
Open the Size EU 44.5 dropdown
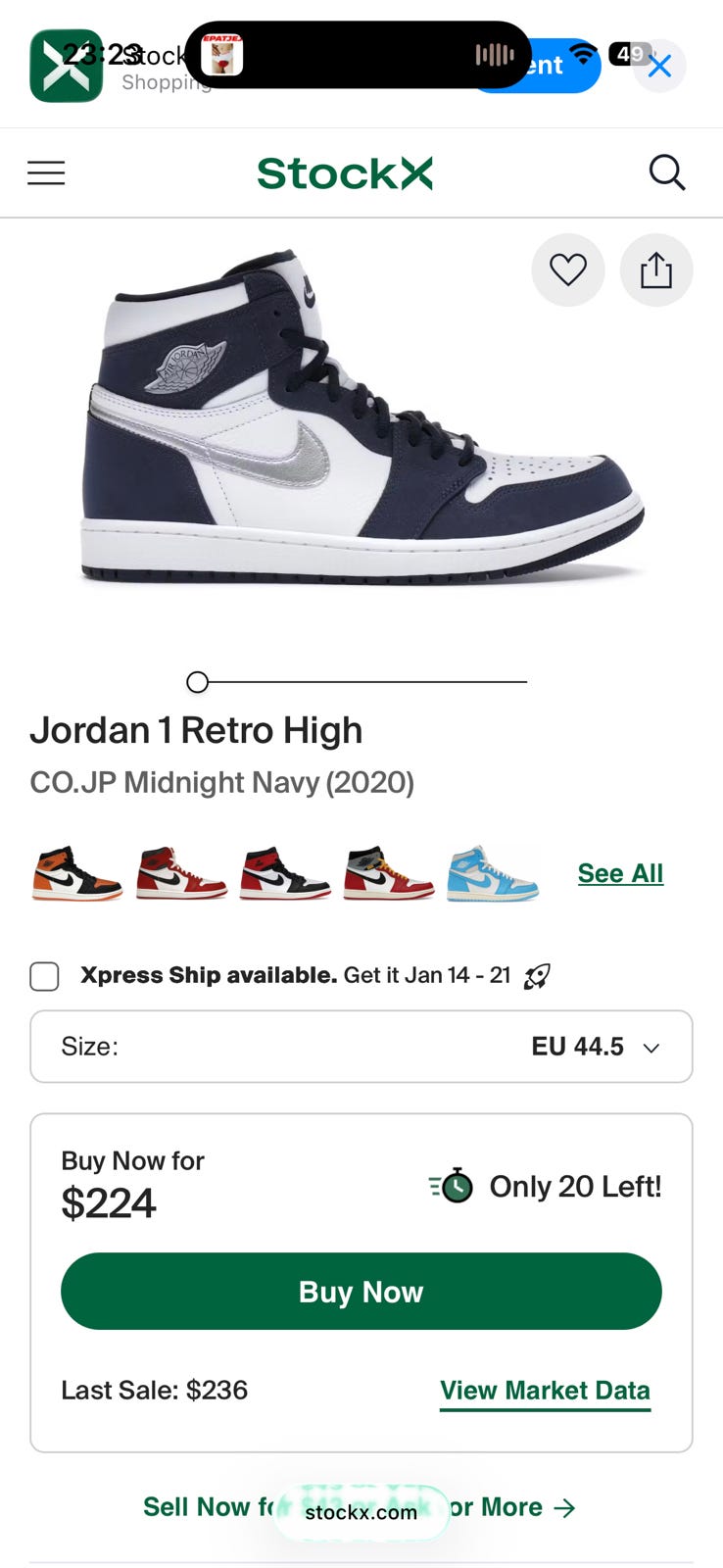361,1047
